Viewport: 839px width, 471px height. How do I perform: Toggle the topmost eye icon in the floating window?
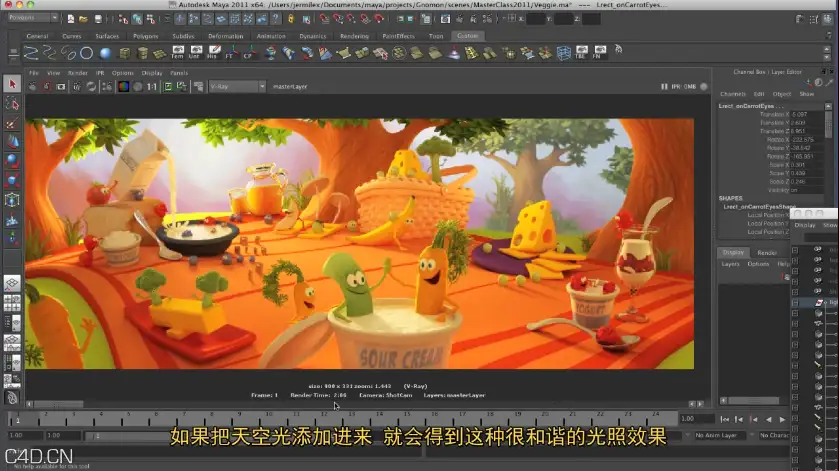(x=818, y=249)
